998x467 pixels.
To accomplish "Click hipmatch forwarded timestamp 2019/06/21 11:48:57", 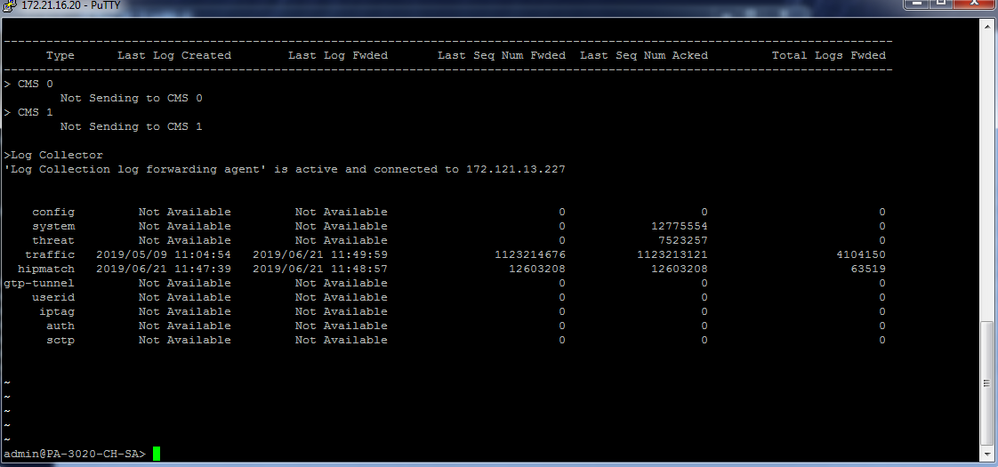I will pyautogui.click(x=320, y=268).
